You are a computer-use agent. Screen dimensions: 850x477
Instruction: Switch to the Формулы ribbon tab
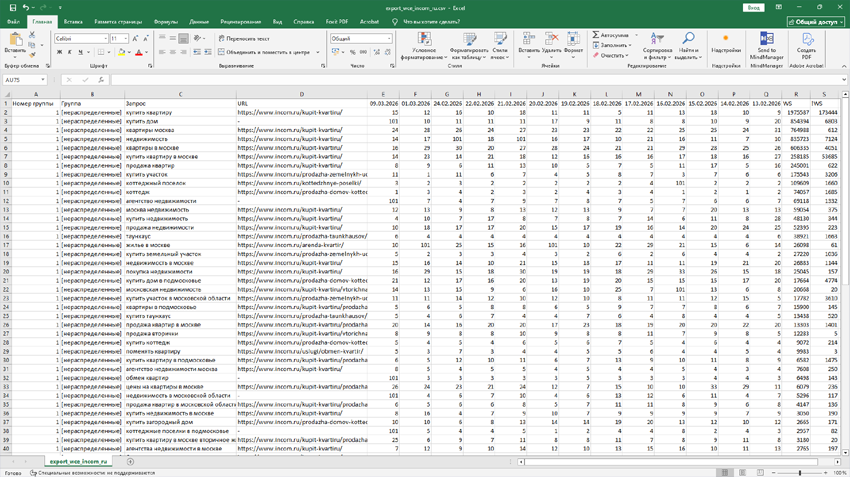(x=166, y=21)
